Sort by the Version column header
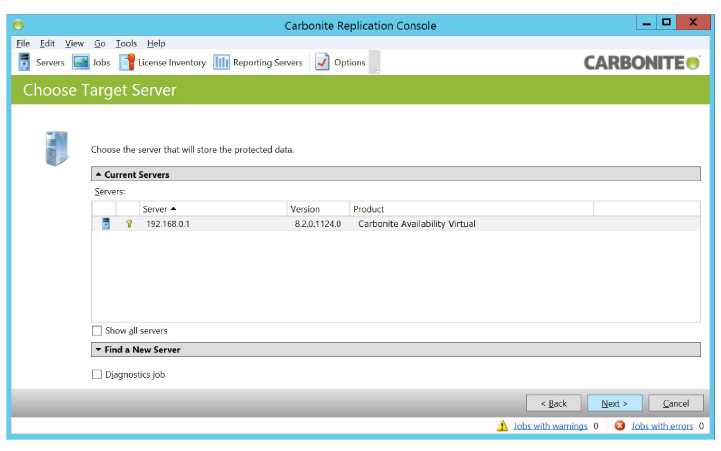The height and width of the screenshot is (451, 721). click(x=318, y=209)
